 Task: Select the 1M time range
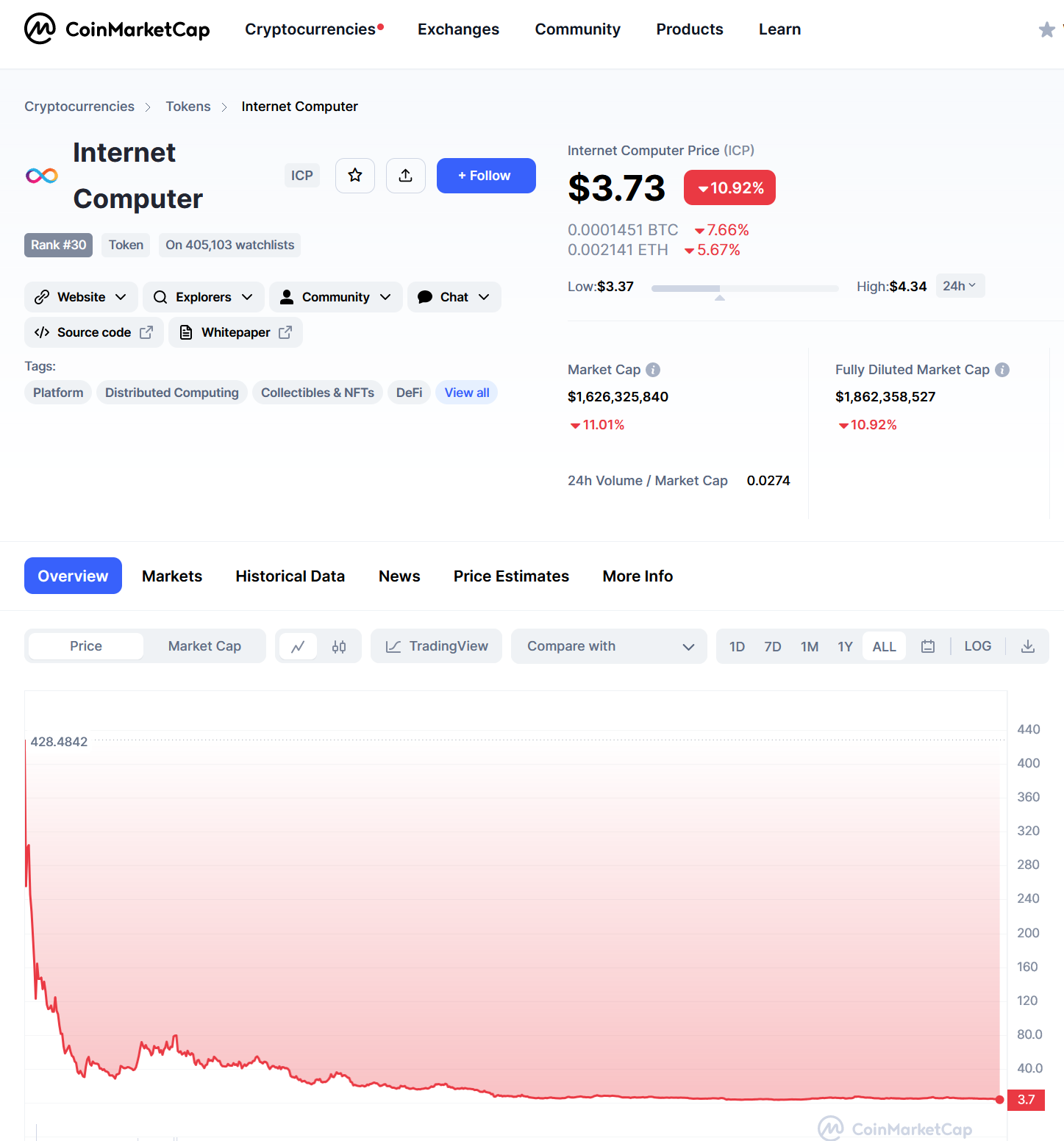[x=810, y=646]
